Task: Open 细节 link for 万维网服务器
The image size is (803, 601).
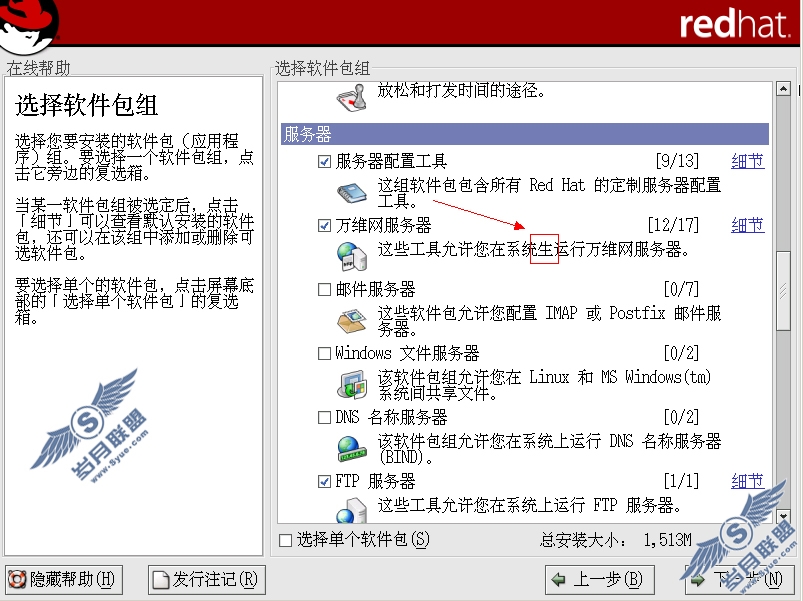Action: pyautogui.click(x=748, y=225)
